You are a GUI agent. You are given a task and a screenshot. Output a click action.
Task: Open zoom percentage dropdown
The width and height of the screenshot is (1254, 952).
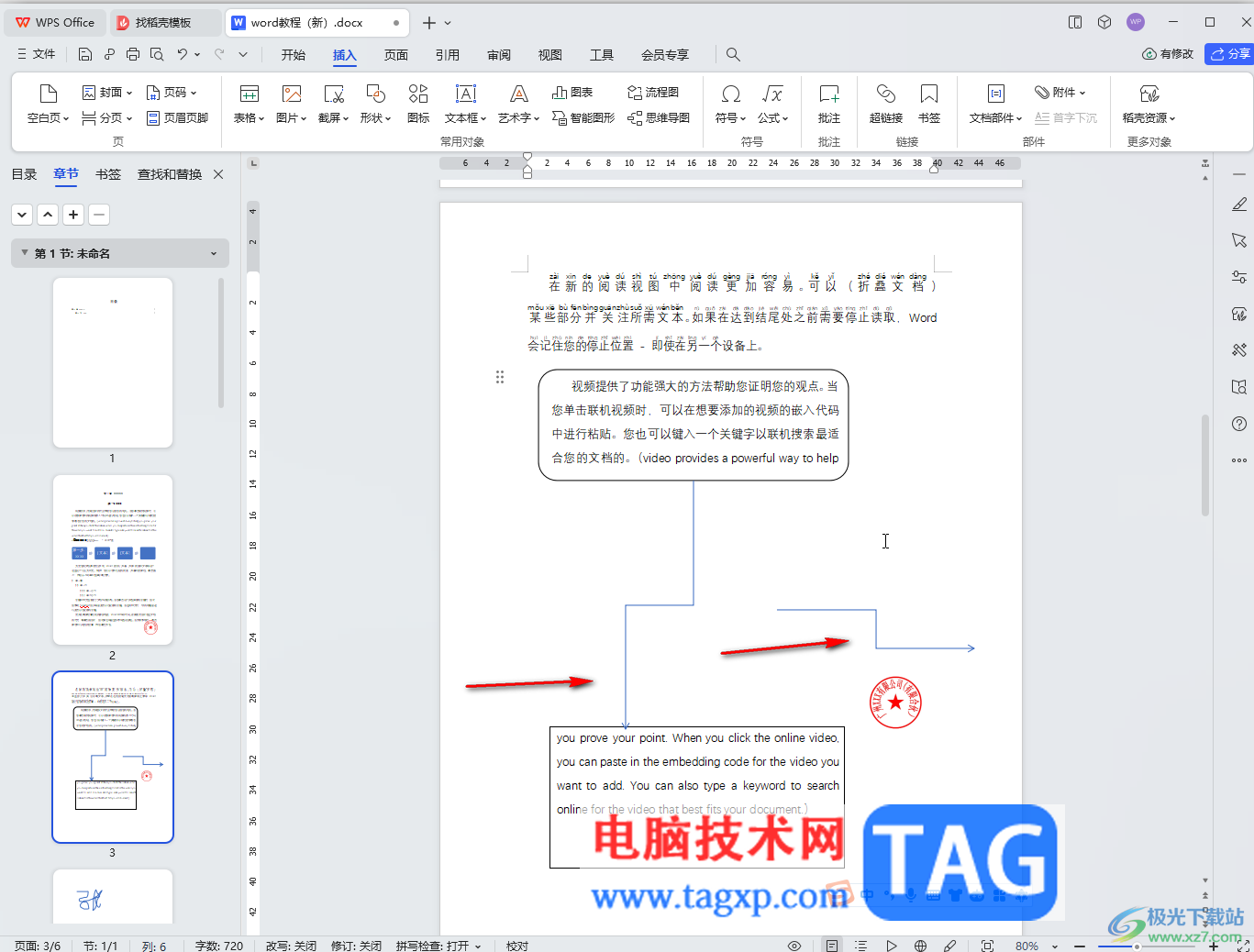1055,946
